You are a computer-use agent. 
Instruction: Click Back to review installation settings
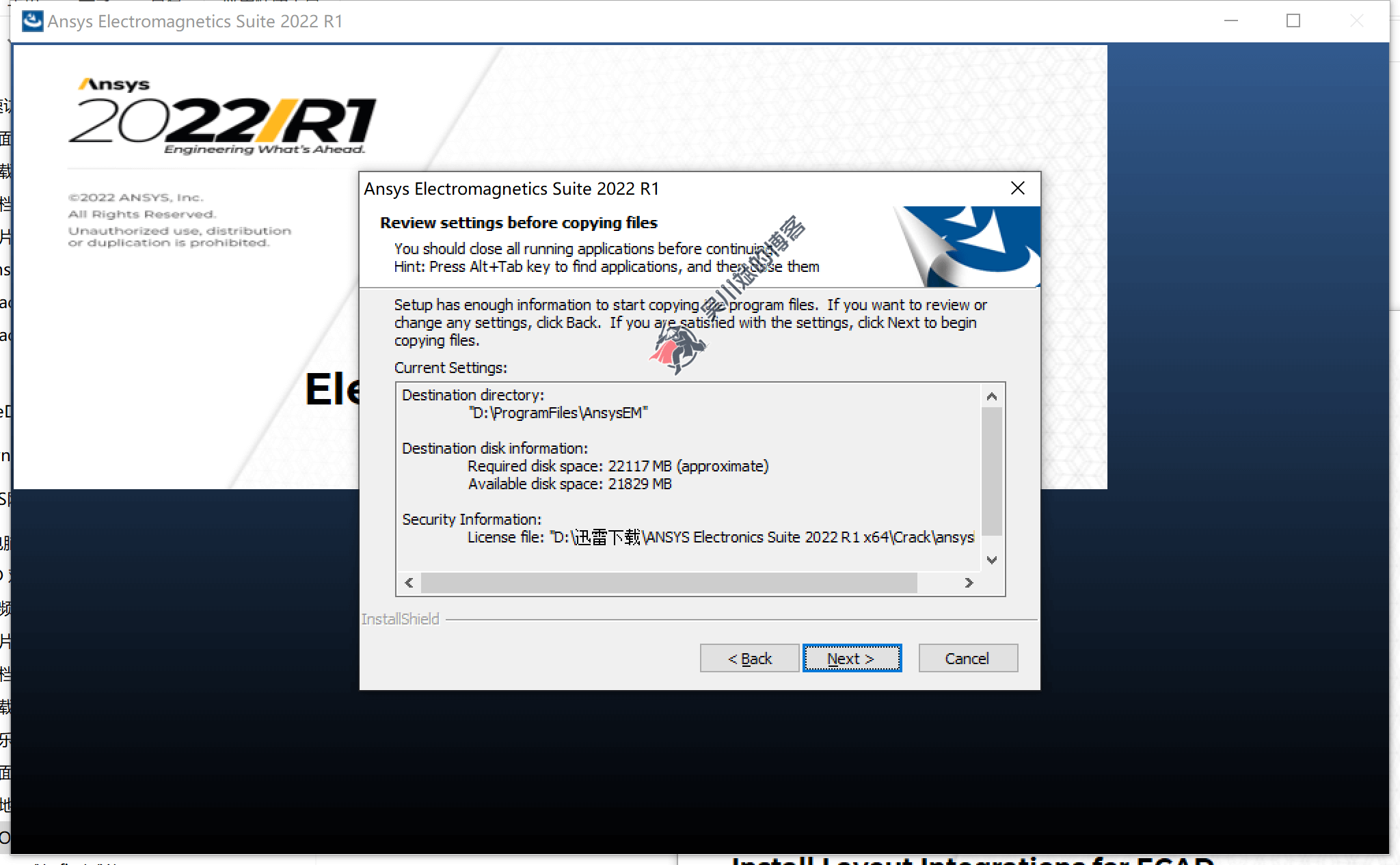pos(749,658)
